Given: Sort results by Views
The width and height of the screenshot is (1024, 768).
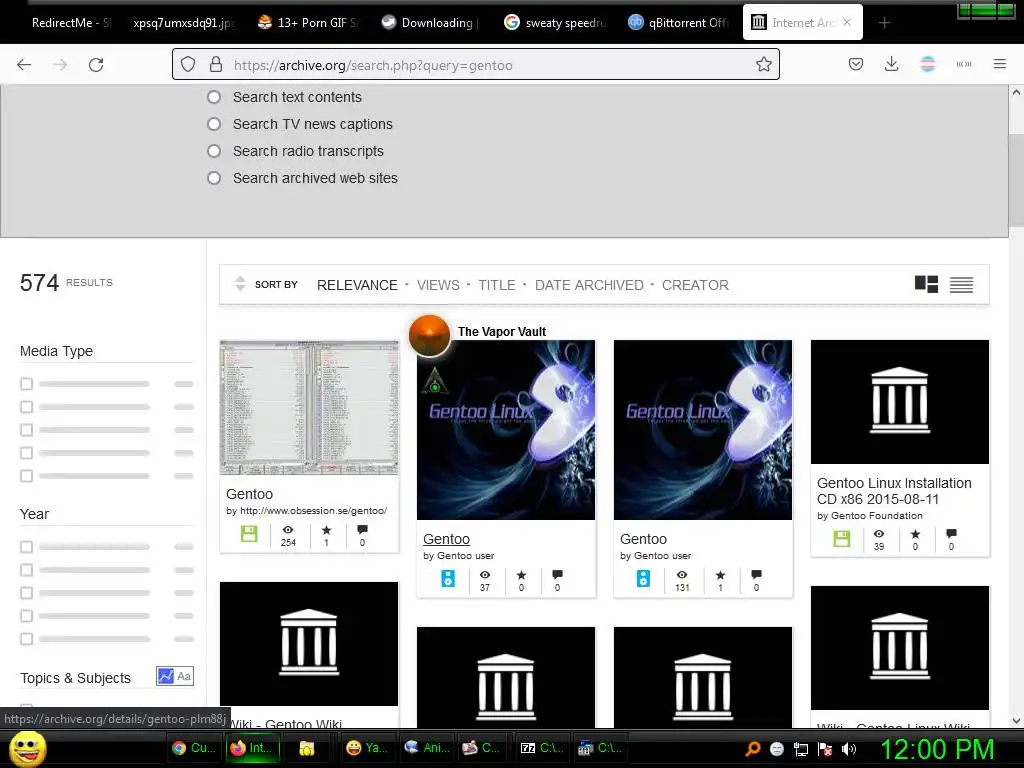Looking at the screenshot, I should click(438, 285).
